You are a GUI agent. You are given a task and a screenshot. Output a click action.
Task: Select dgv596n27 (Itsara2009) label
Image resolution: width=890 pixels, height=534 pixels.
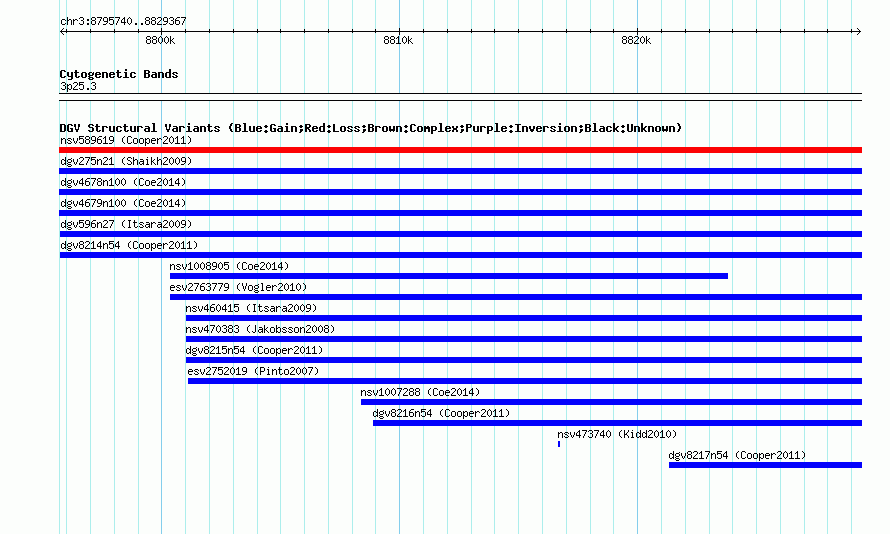[126, 224]
